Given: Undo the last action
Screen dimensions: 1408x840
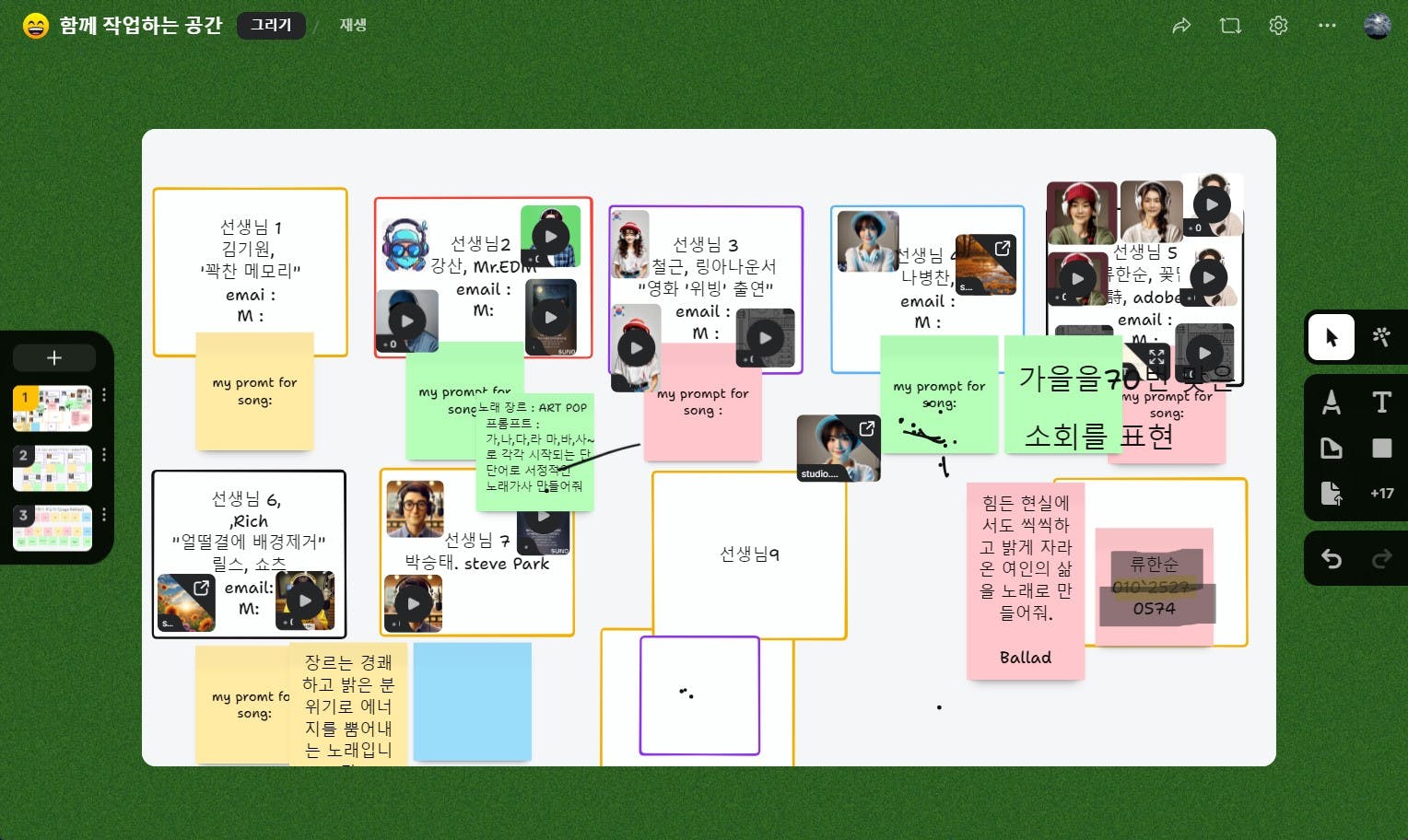Looking at the screenshot, I should (x=1331, y=558).
